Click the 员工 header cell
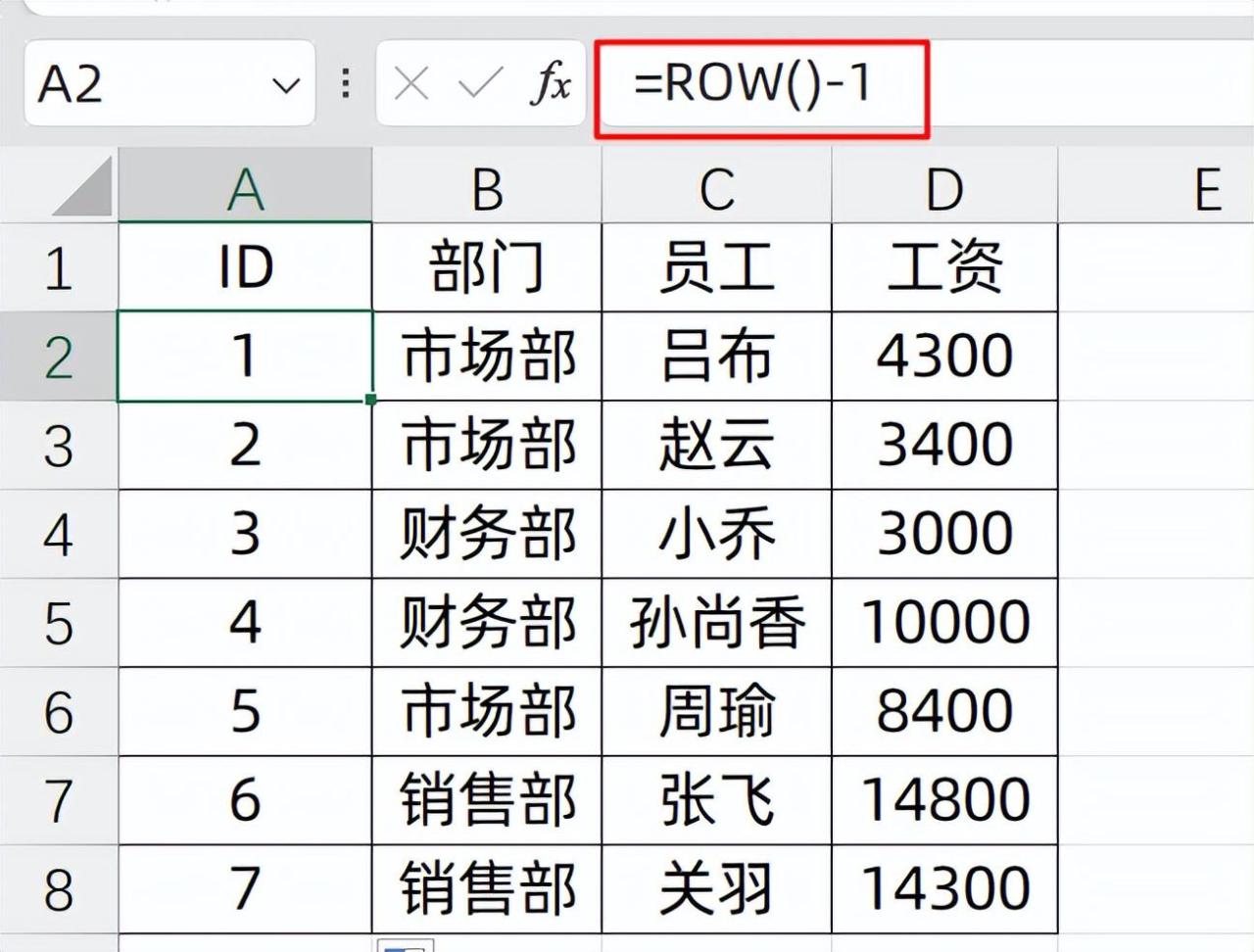This screenshot has height=952, width=1254. pos(716,267)
